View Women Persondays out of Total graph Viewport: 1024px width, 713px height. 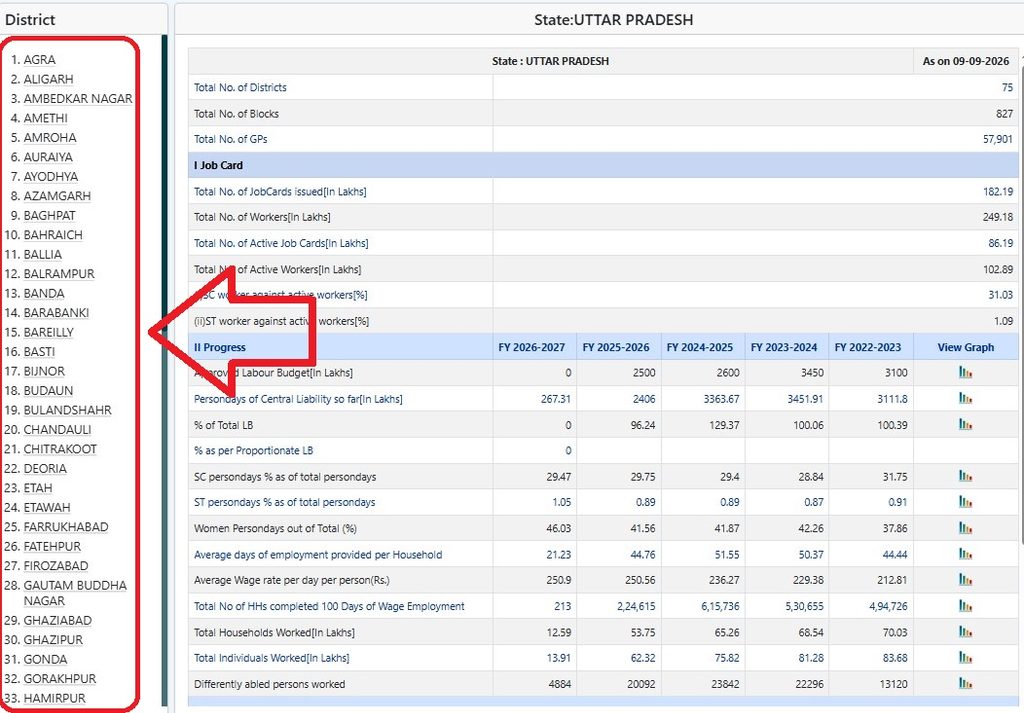pos(965,528)
